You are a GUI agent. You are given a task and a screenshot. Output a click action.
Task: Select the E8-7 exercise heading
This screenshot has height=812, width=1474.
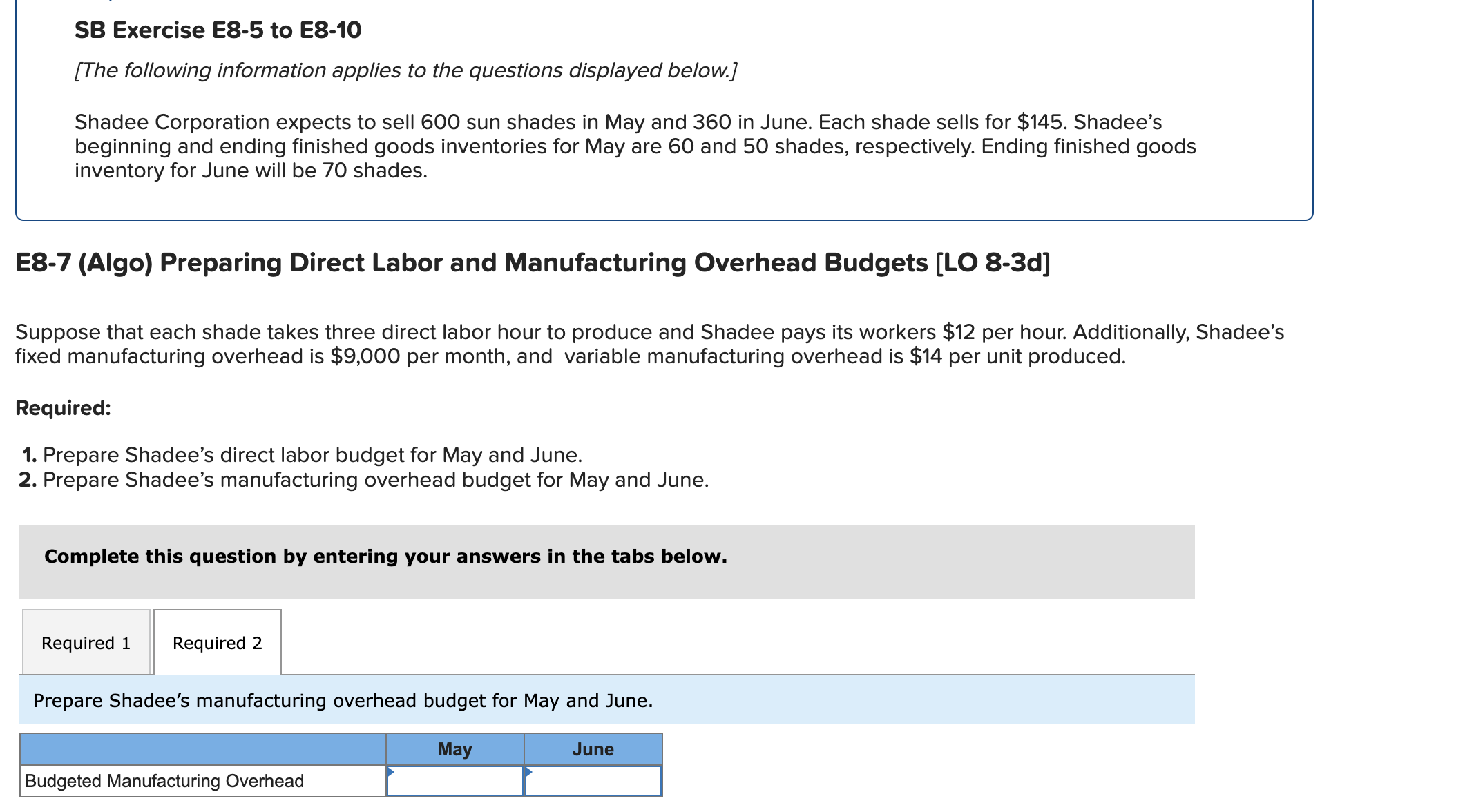pos(532,262)
